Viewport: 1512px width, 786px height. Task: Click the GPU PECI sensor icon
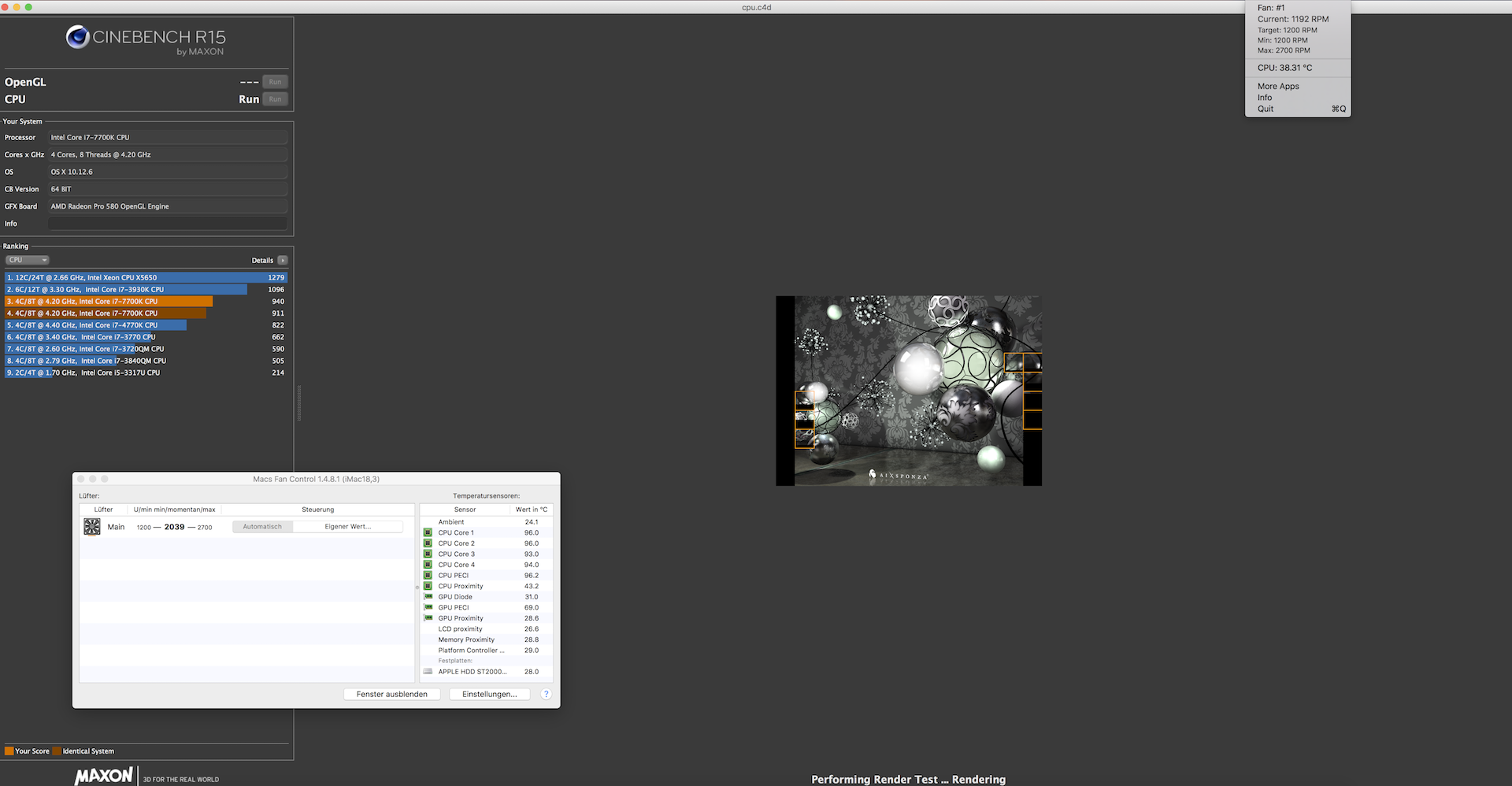tap(428, 607)
